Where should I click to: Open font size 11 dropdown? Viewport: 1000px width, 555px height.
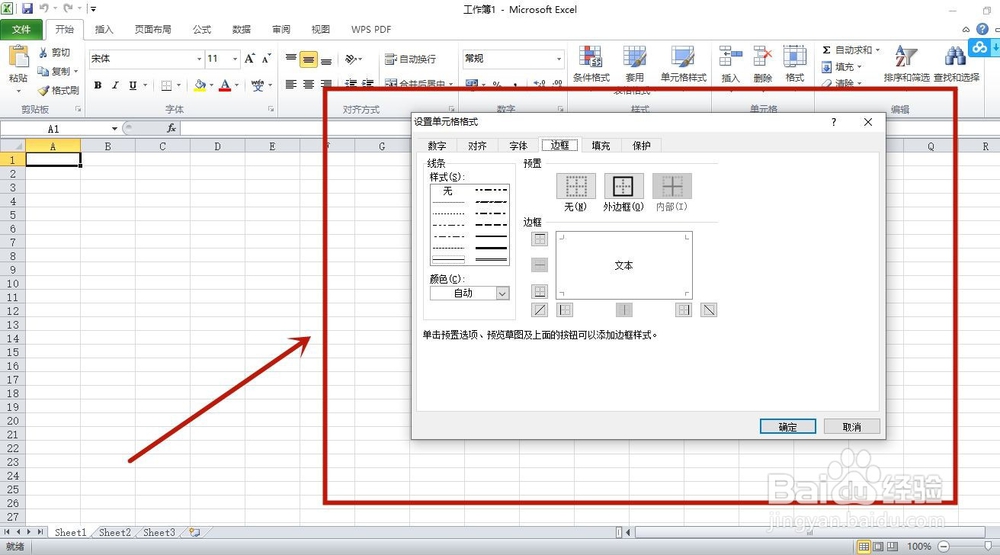[235, 59]
